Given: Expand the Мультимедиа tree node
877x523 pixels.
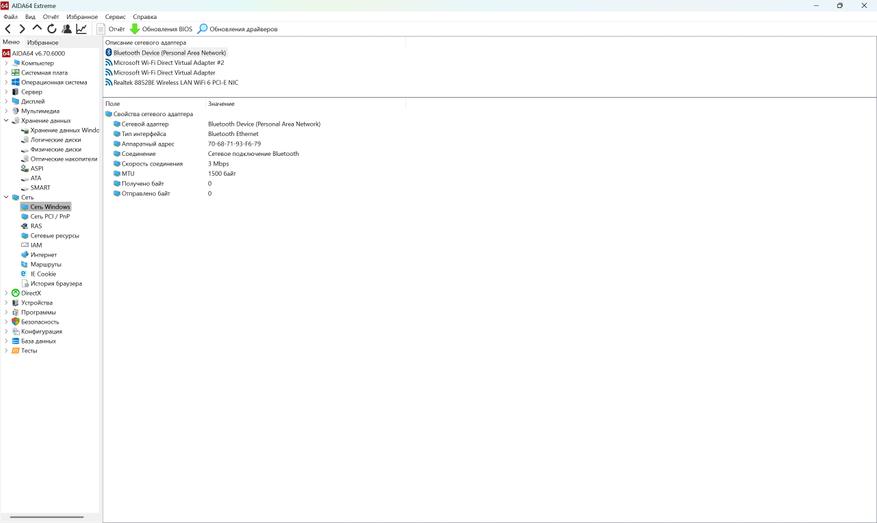Looking at the screenshot, I should coord(6,111).
